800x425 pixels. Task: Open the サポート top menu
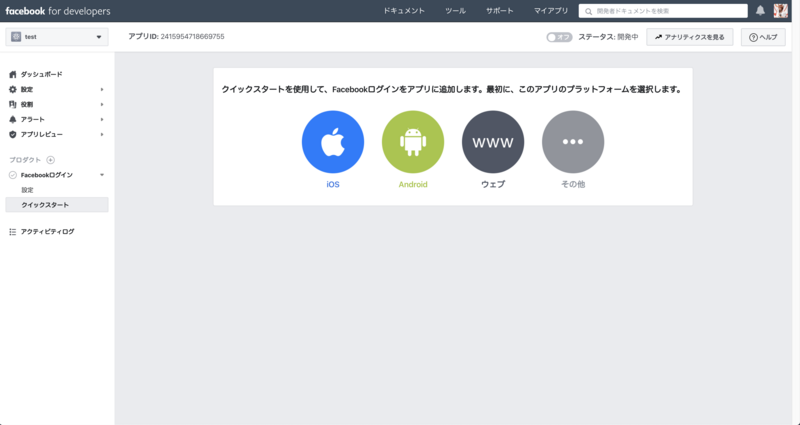[x=499, y=11]
